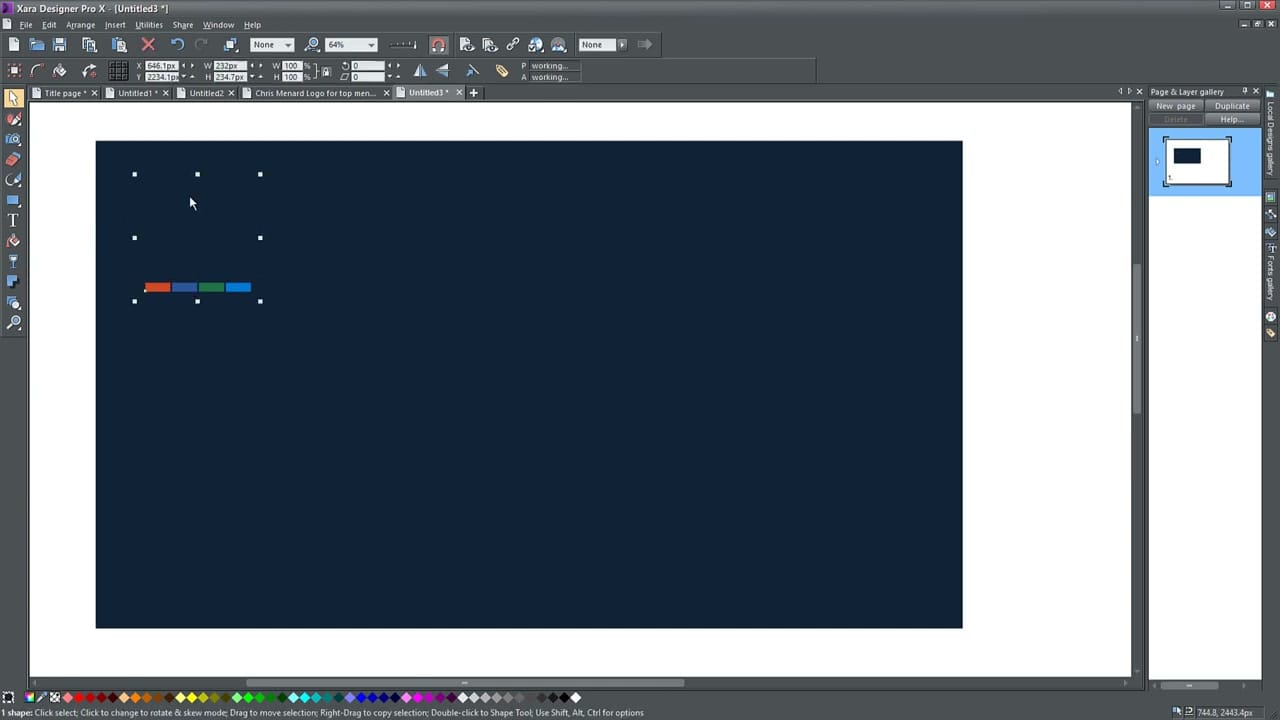
Task: Select the Selector tool
Action: click(14, 100)
